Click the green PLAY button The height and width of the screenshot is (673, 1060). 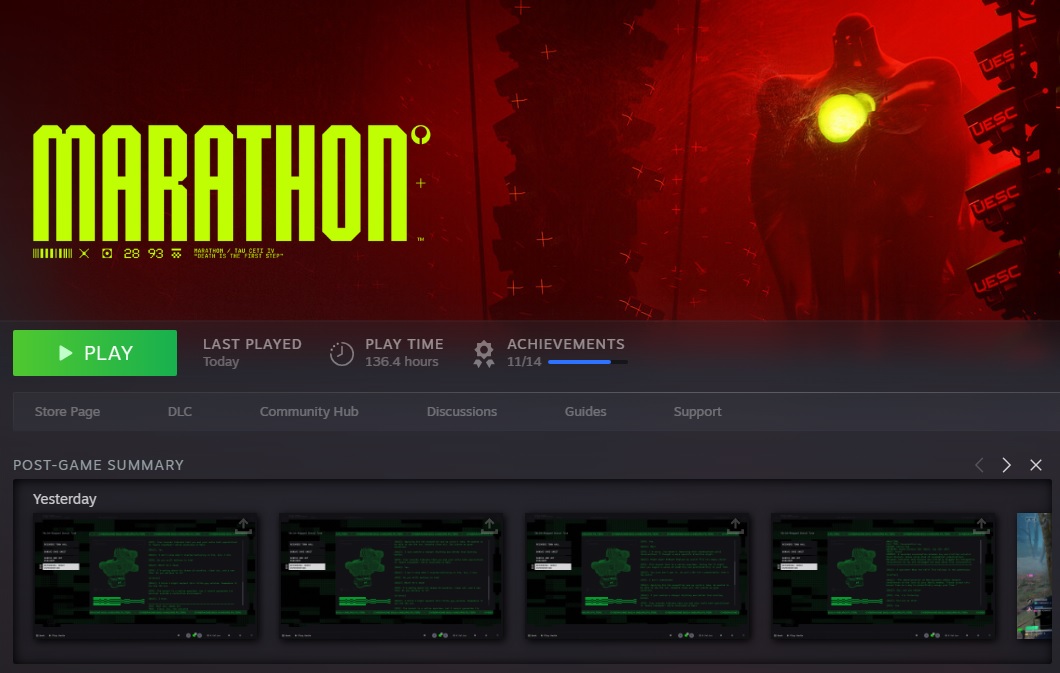95,353
